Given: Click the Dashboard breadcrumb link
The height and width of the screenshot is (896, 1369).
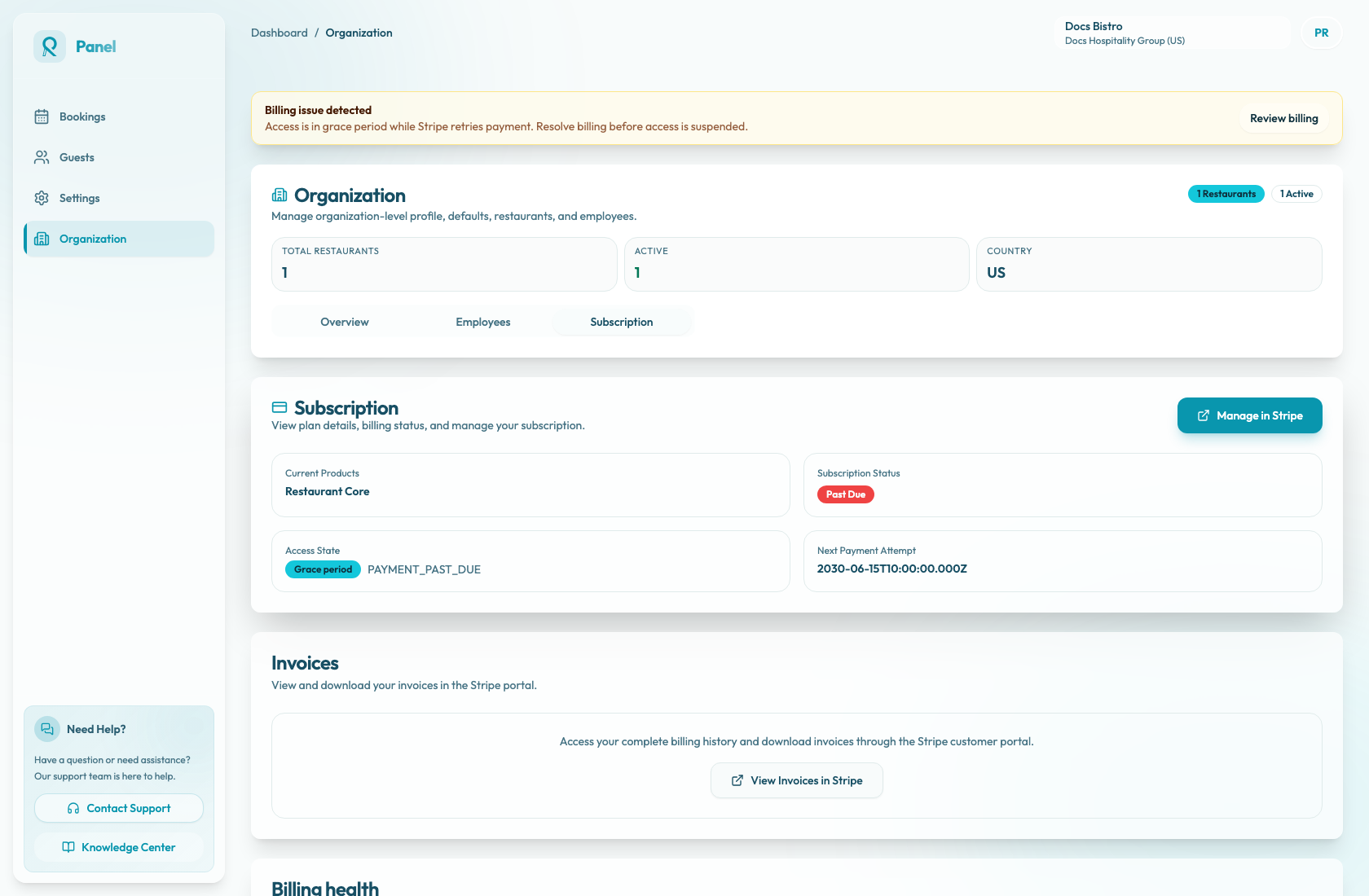Looking at the screenshot, I should pos(280,33).
